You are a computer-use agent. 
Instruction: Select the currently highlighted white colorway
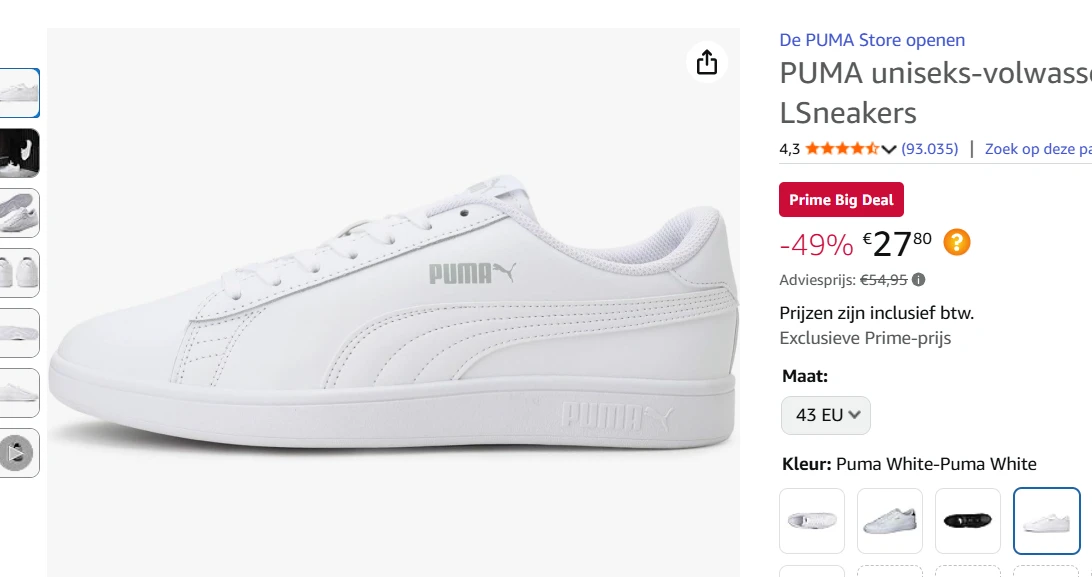1045,520
